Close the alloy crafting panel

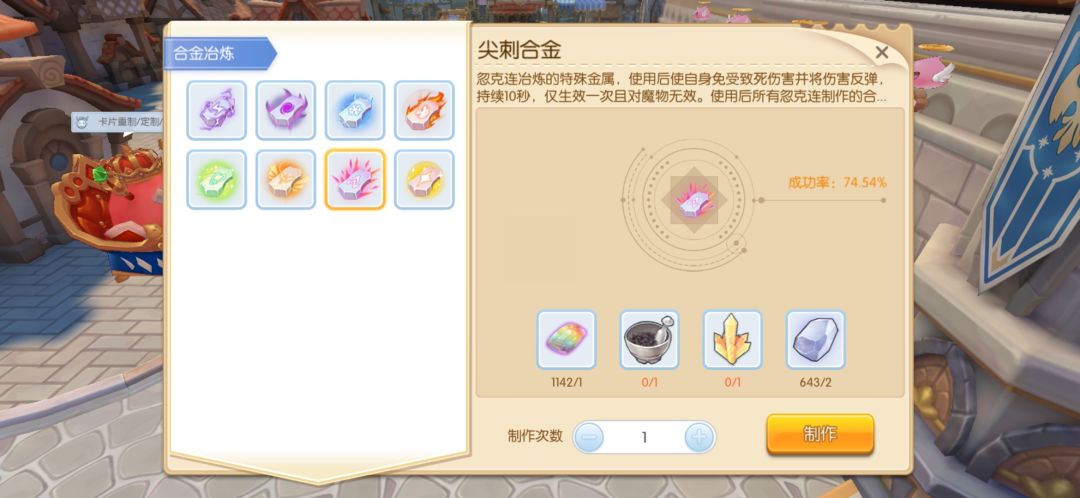coord(882,52)
